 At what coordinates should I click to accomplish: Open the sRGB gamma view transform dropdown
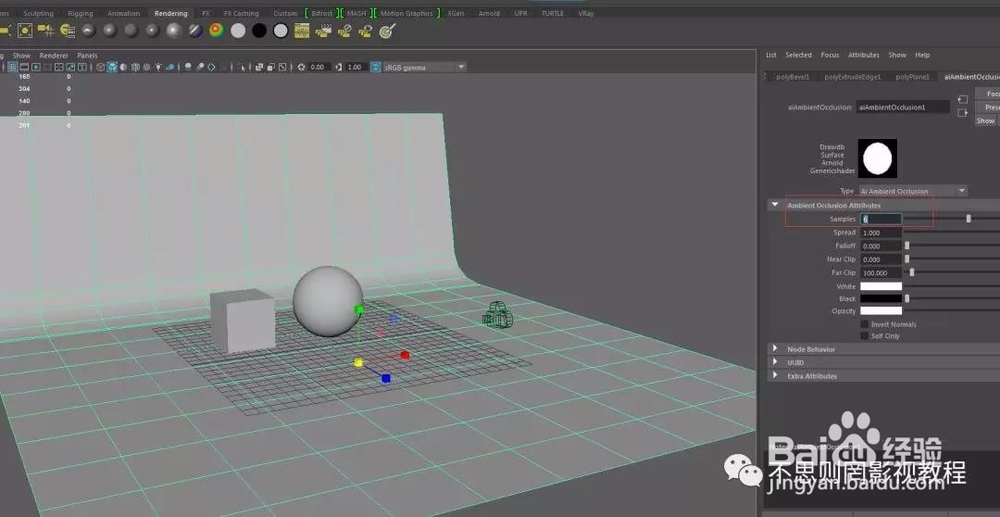424,67
